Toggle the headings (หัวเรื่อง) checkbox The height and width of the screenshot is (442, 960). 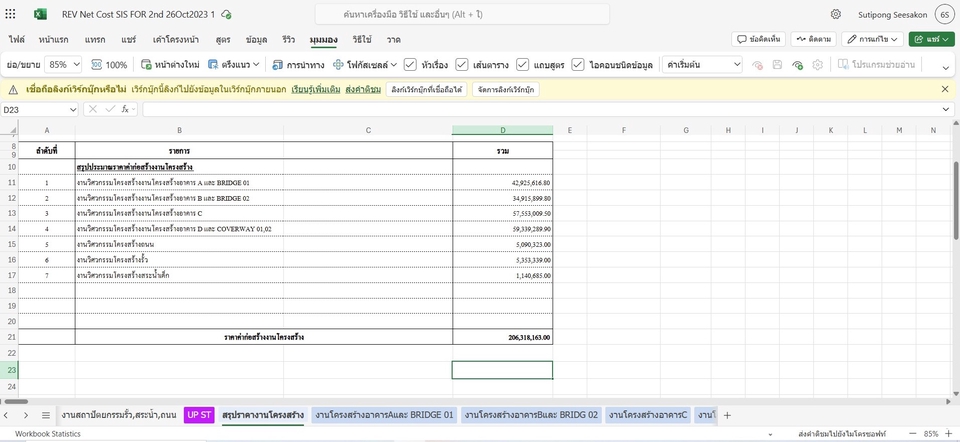[x=410, y=64]
